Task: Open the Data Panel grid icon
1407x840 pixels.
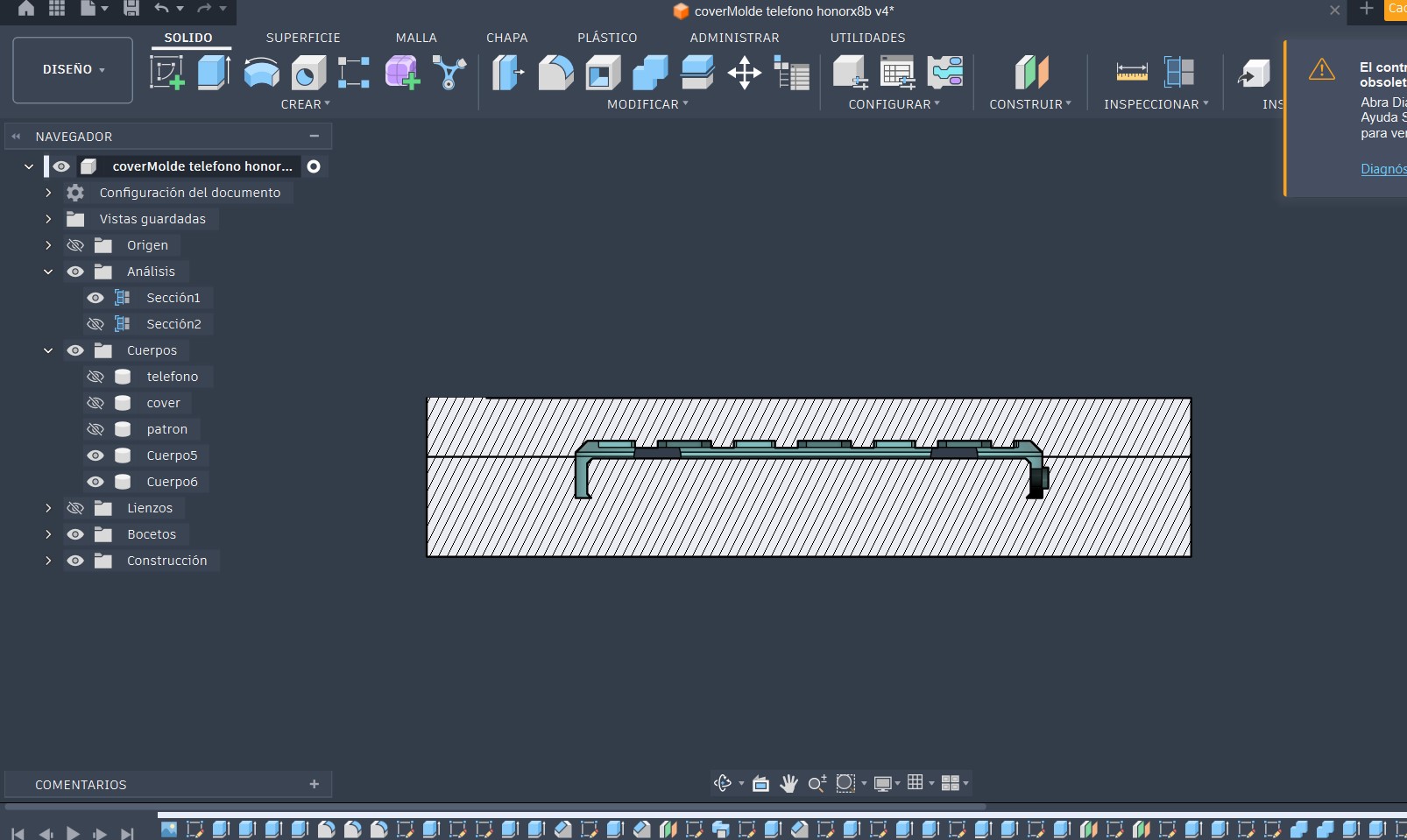Action: pyautogui.click(x=57, y=9)
